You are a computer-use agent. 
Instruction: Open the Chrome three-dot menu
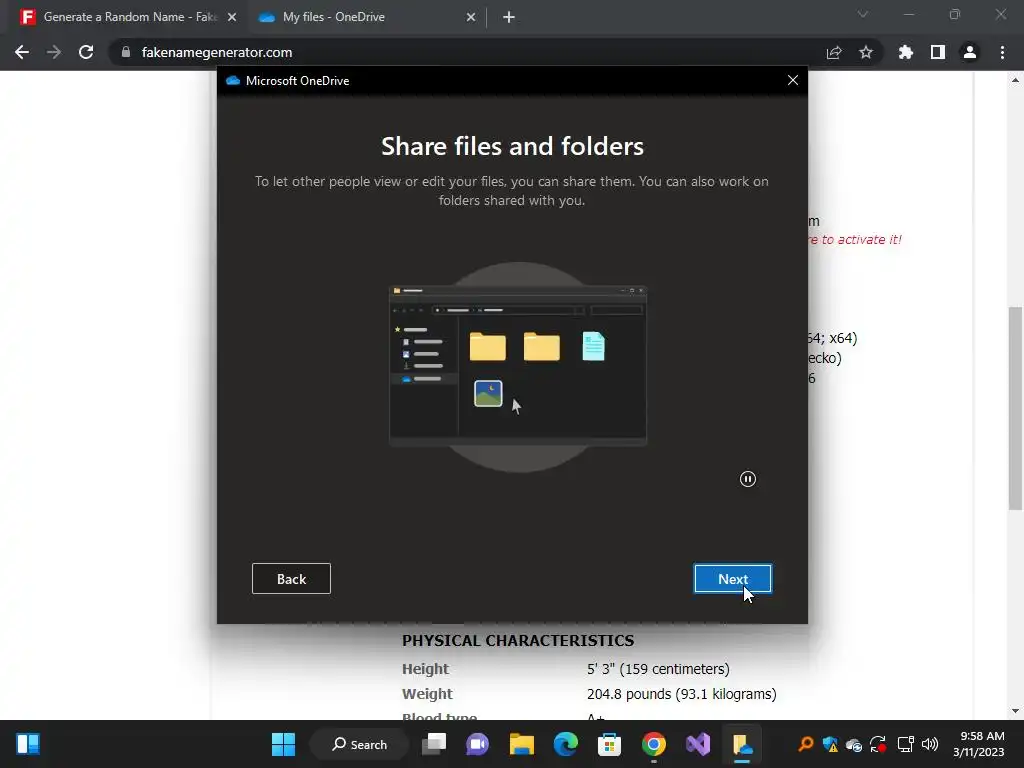point(1002,52)
